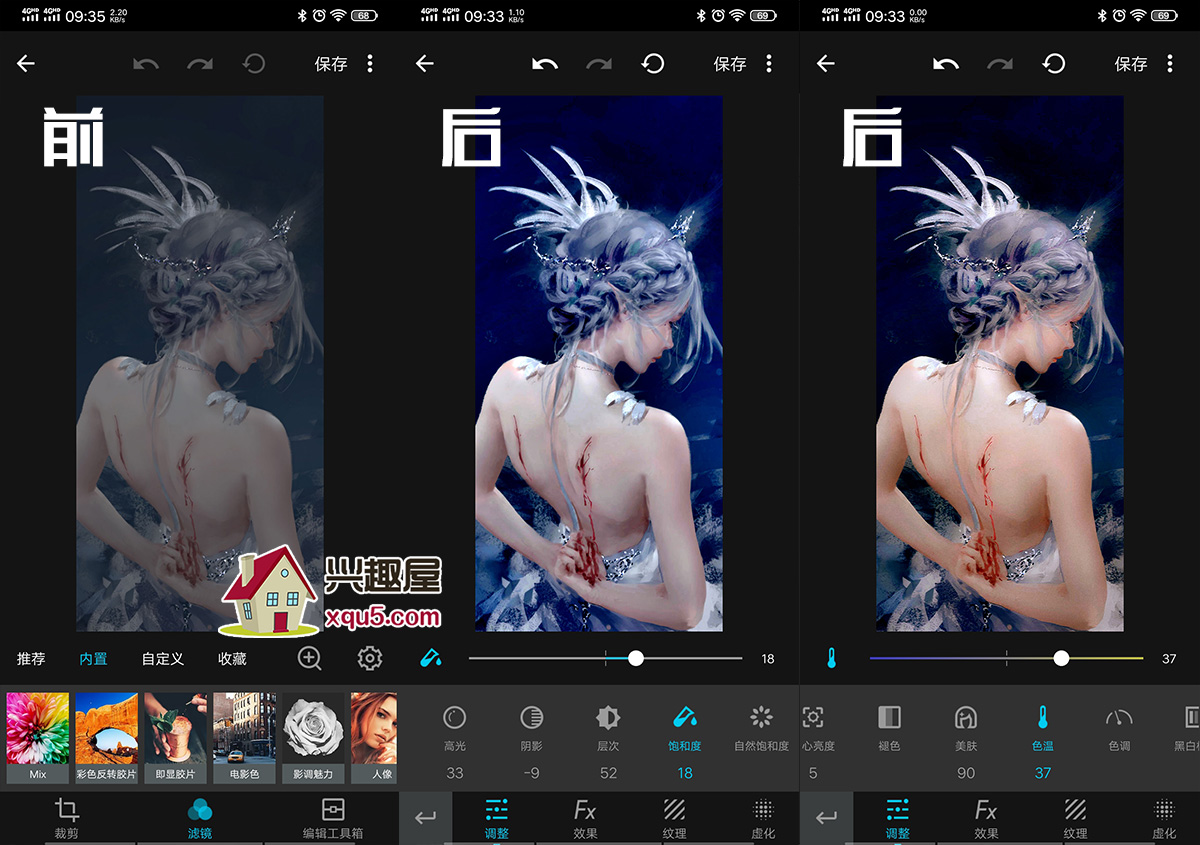Undo the last edit on the color temperature screen

[x=946, y=64]
